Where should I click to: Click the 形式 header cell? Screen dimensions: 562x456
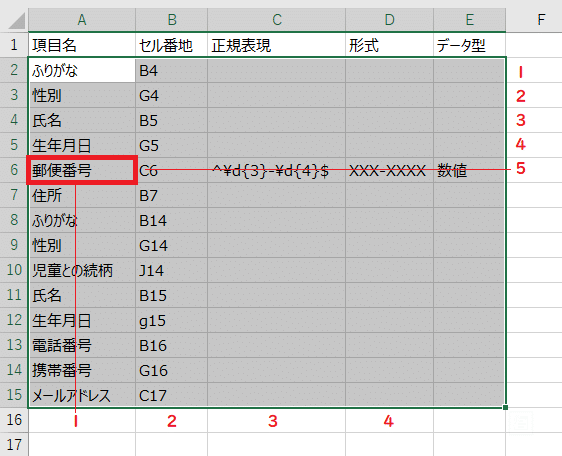(x=389, y=45)
